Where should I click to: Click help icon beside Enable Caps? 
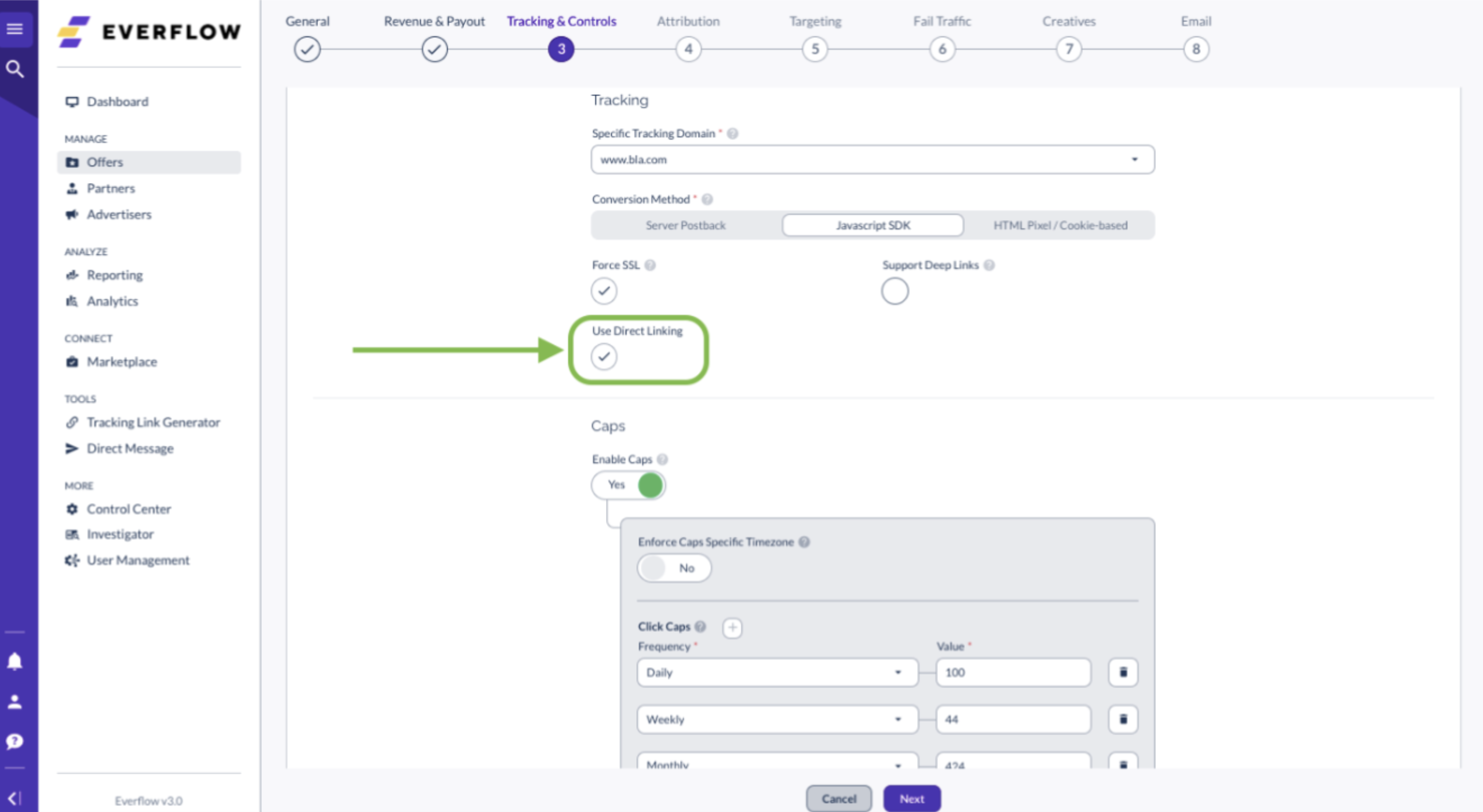[x=662, y=459]
